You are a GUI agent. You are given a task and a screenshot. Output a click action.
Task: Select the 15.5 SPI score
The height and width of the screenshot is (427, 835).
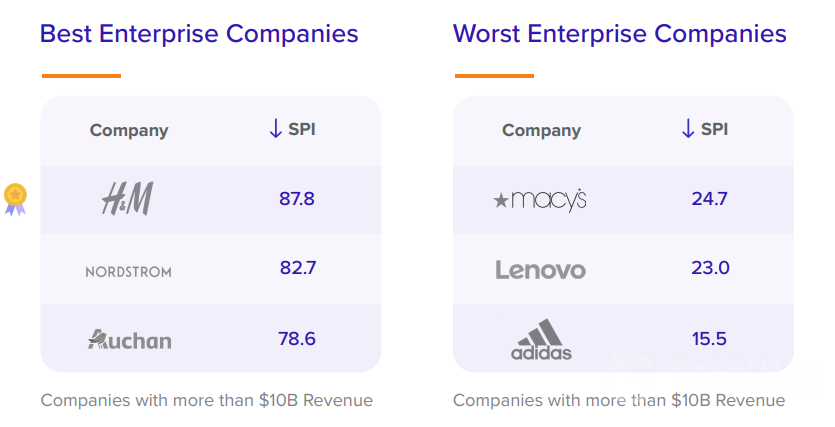[x=709, y=339]
